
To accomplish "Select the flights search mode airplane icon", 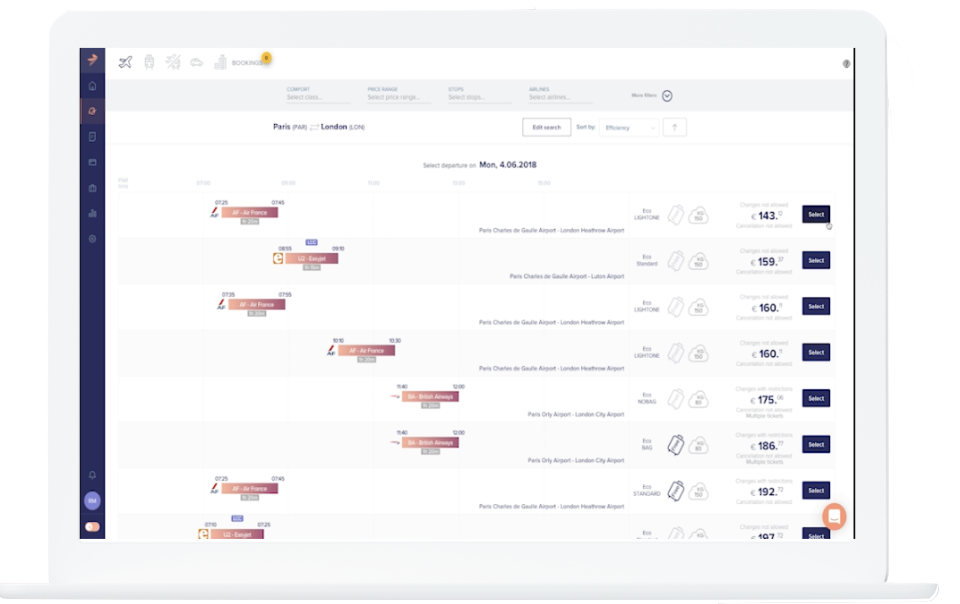I will tap(126, 62).
